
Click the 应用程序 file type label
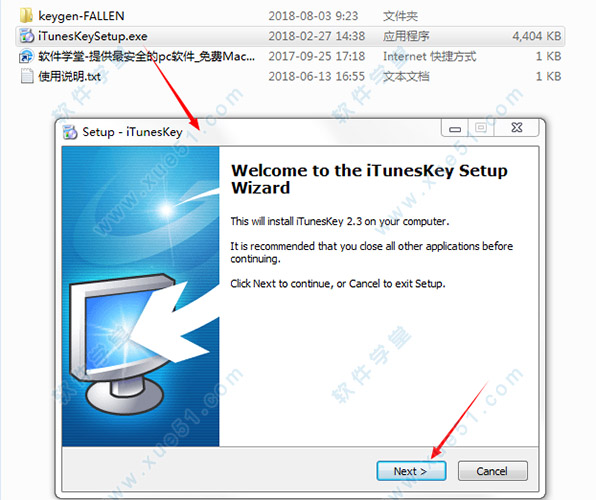(x=406, y=36)
